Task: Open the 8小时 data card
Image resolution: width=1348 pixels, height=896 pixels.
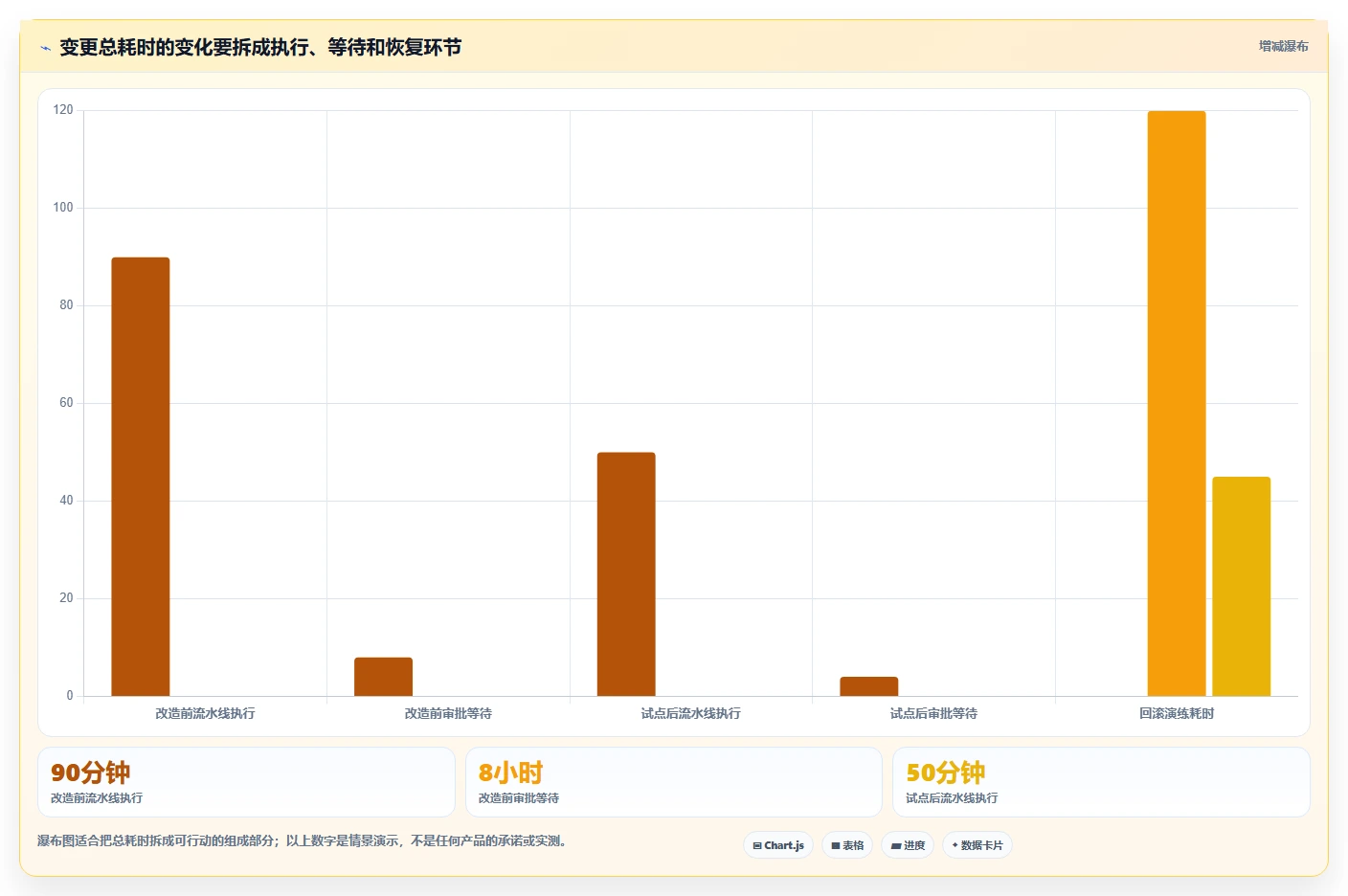Action: (673, 782)
